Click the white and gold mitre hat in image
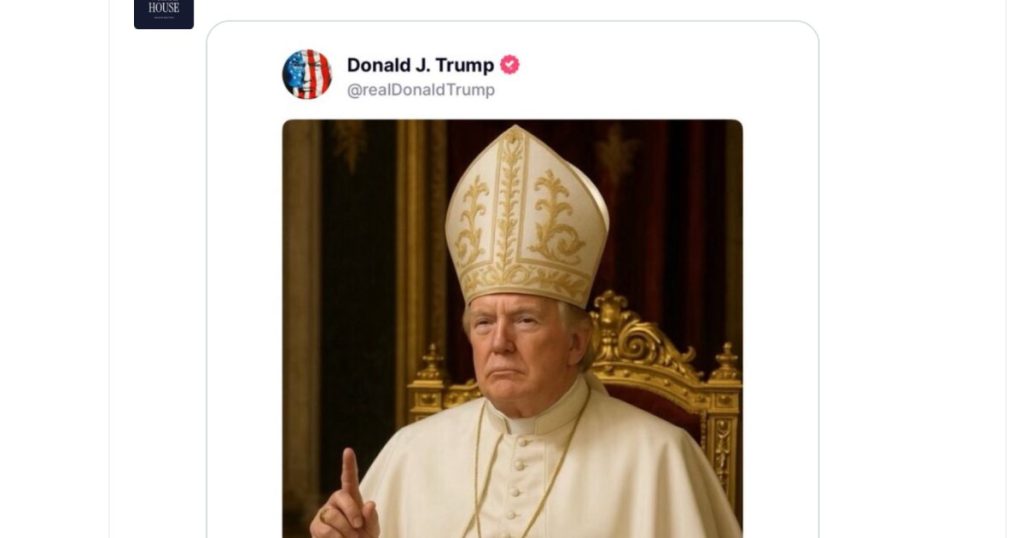Screen dimensions: 1024x538 [526, 215]
